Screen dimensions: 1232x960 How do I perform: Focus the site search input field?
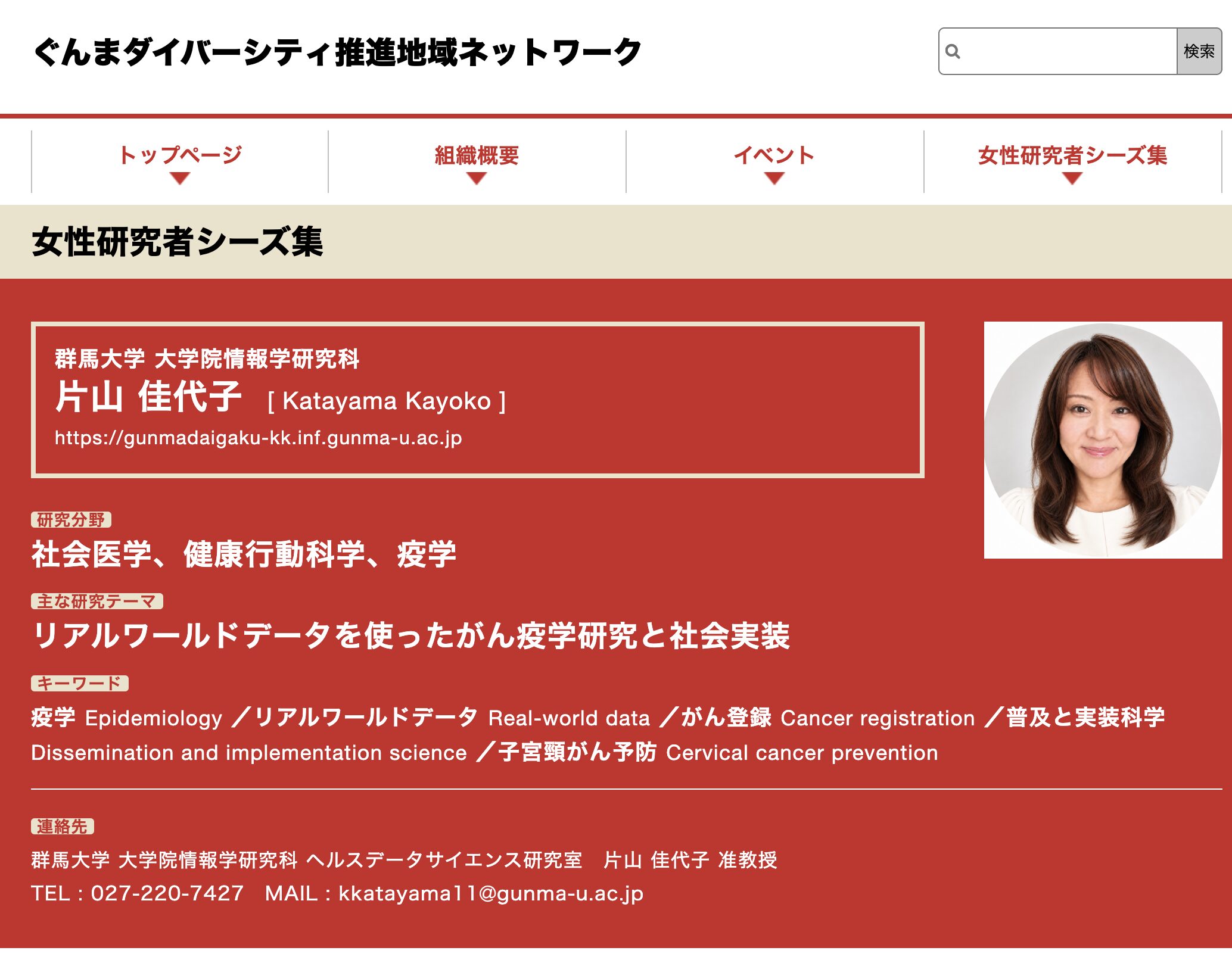[1058, 51]
